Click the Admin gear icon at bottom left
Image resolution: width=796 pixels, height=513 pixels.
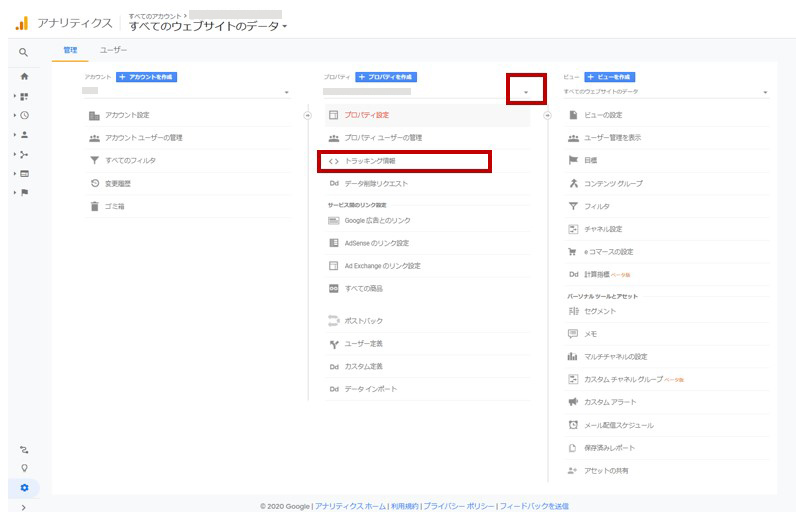[x=24, y=487]
